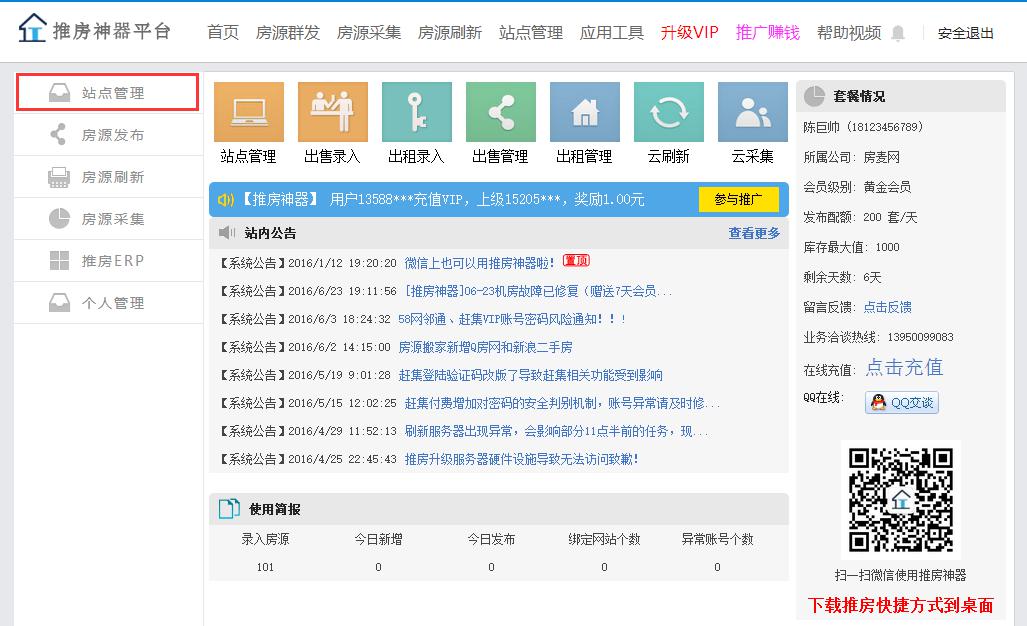
Task: Select 房源刷新 in the sidebar
Action: (107, 177)
